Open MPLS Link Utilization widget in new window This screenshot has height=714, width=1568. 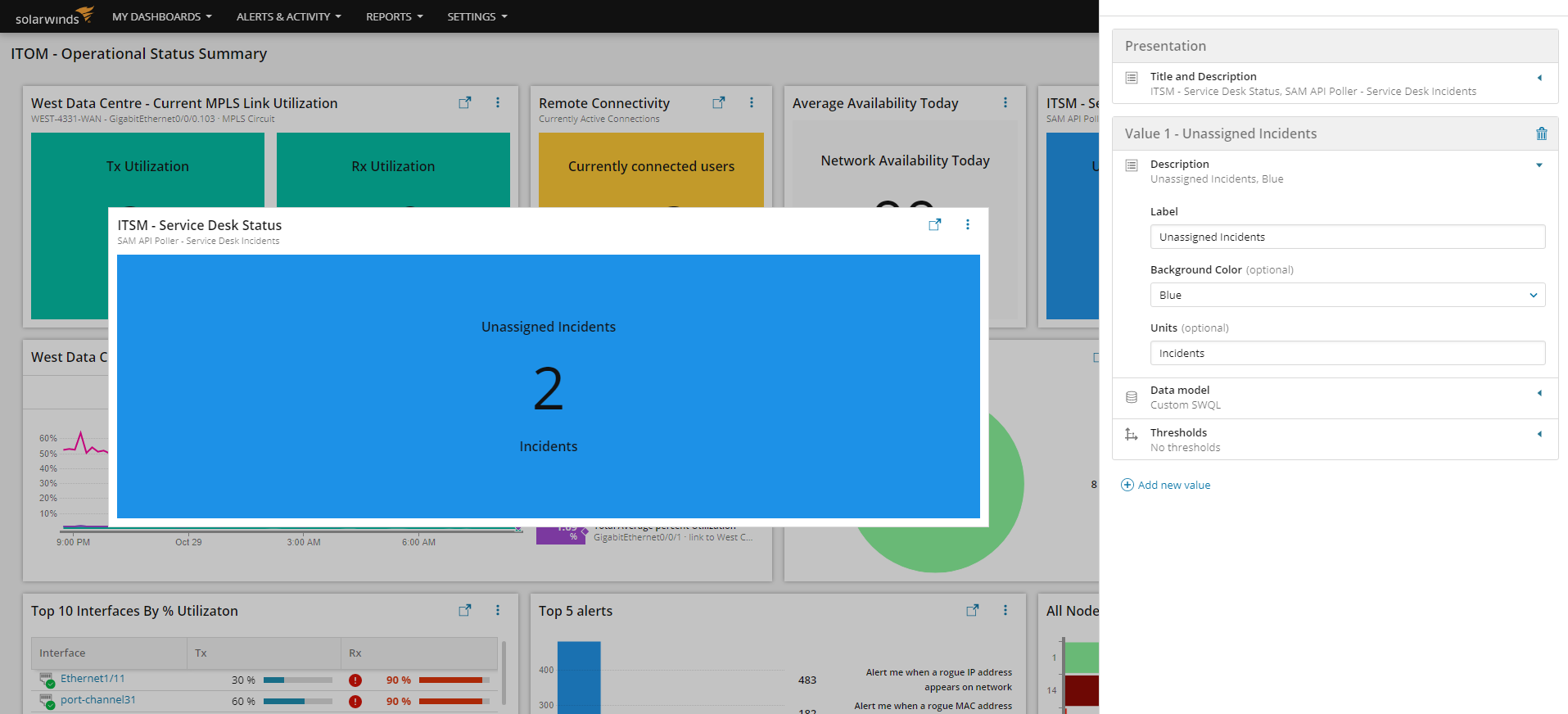pyautogui.click(x=465, y=102)
